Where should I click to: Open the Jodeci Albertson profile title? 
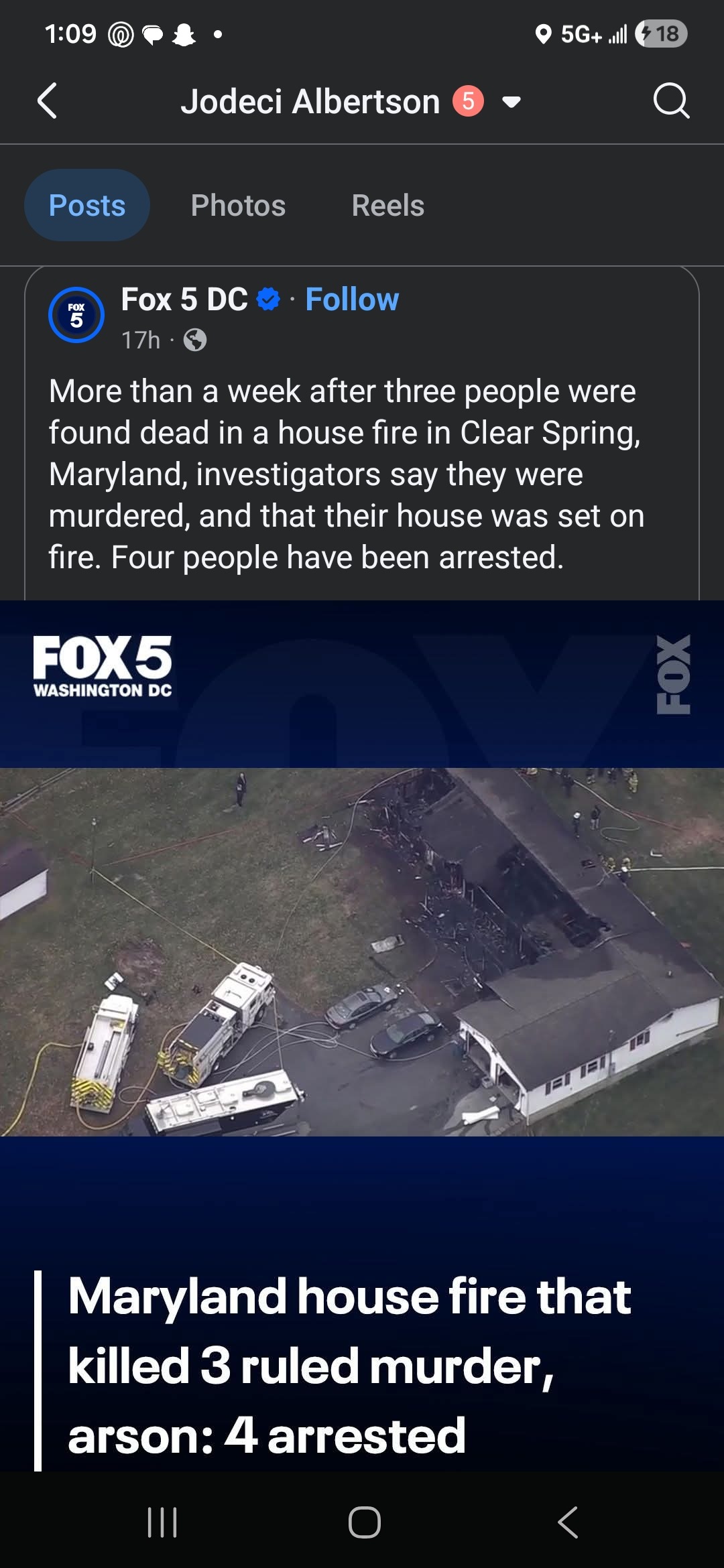pyautogui.click(x=310, y=102)
